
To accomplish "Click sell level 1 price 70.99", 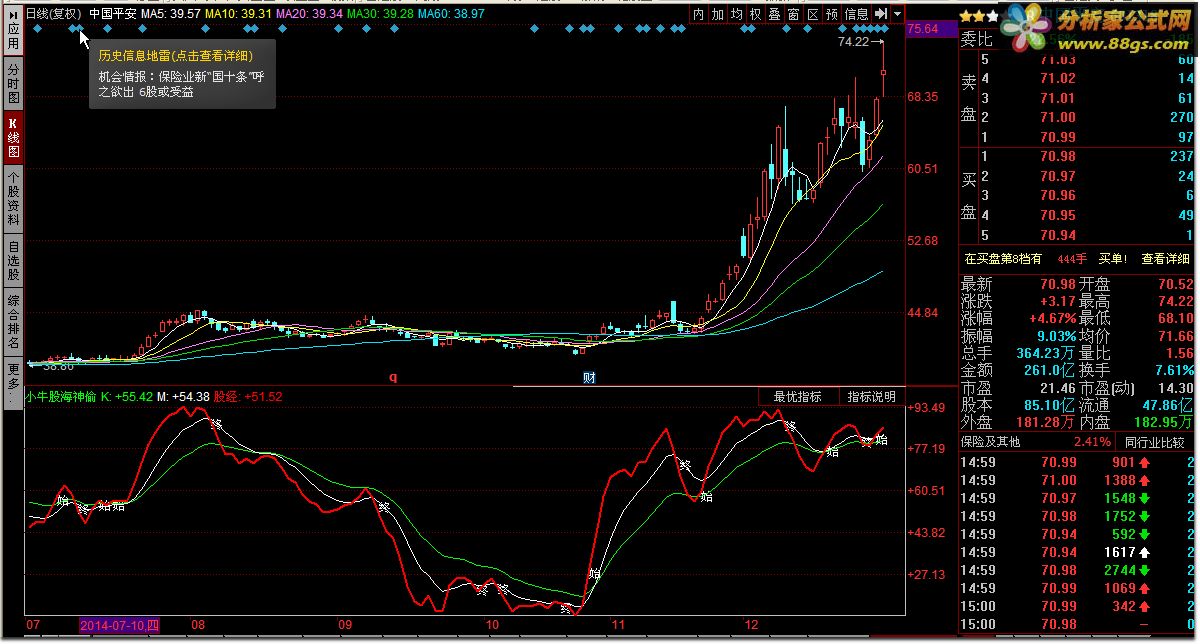I will pos(1058,137).
